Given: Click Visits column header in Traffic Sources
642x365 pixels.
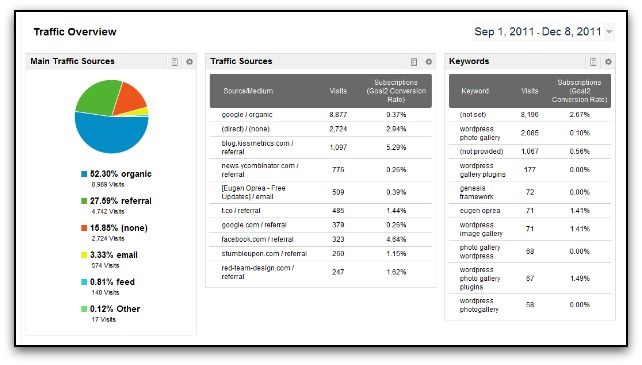Looking at the screenshot, I should [x=338, y=91].
